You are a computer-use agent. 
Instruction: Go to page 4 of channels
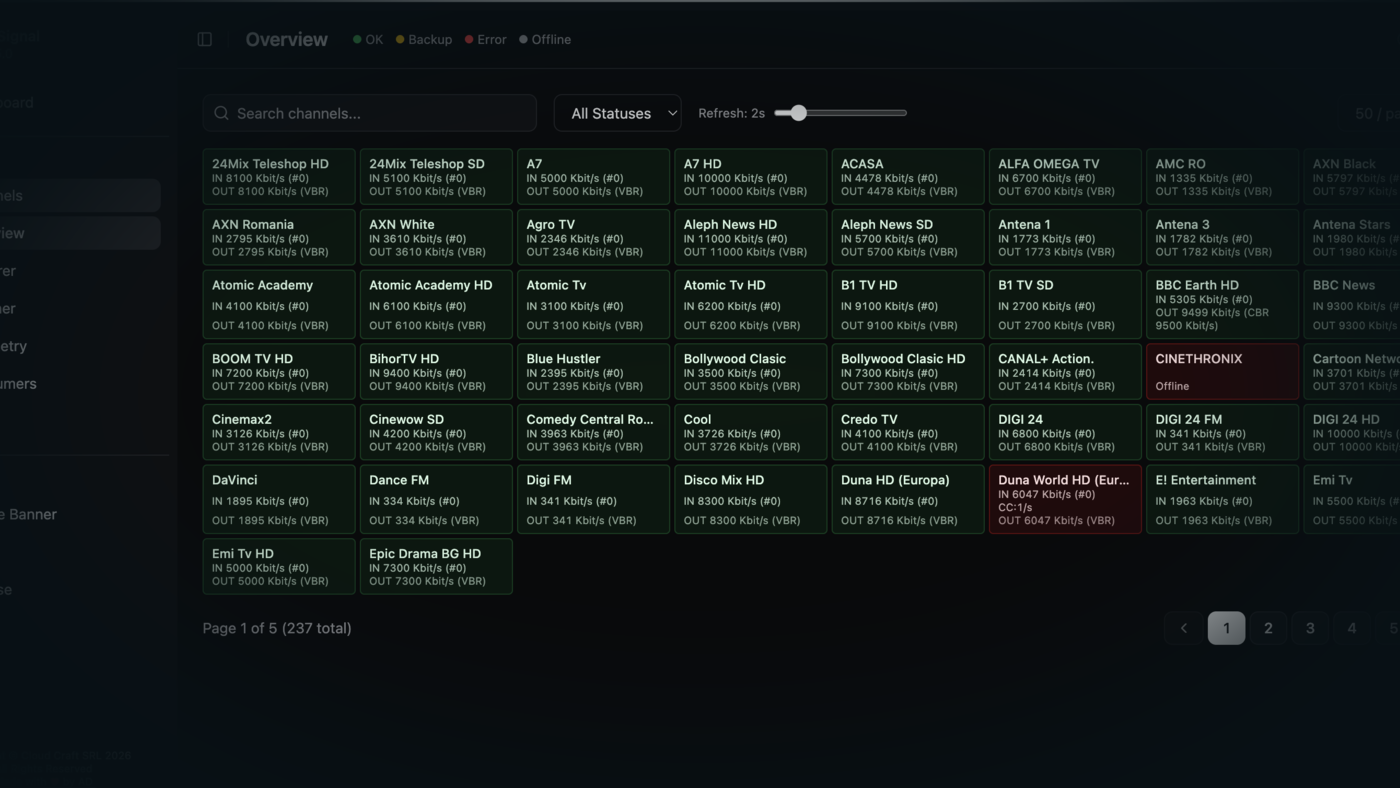click(1352, 628)
